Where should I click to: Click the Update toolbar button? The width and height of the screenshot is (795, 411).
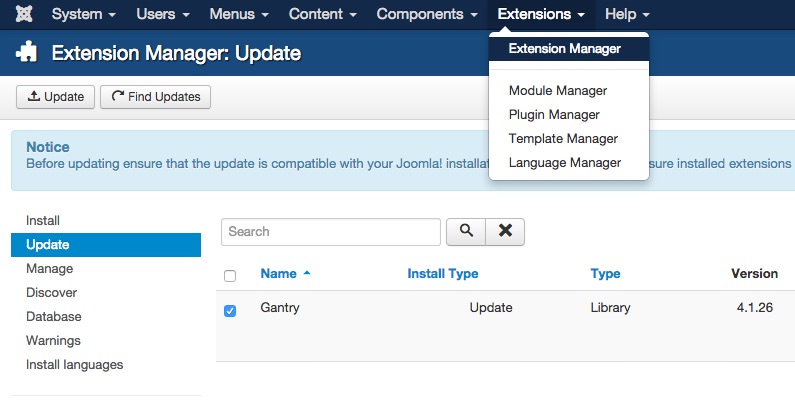[x=56, y=97]
